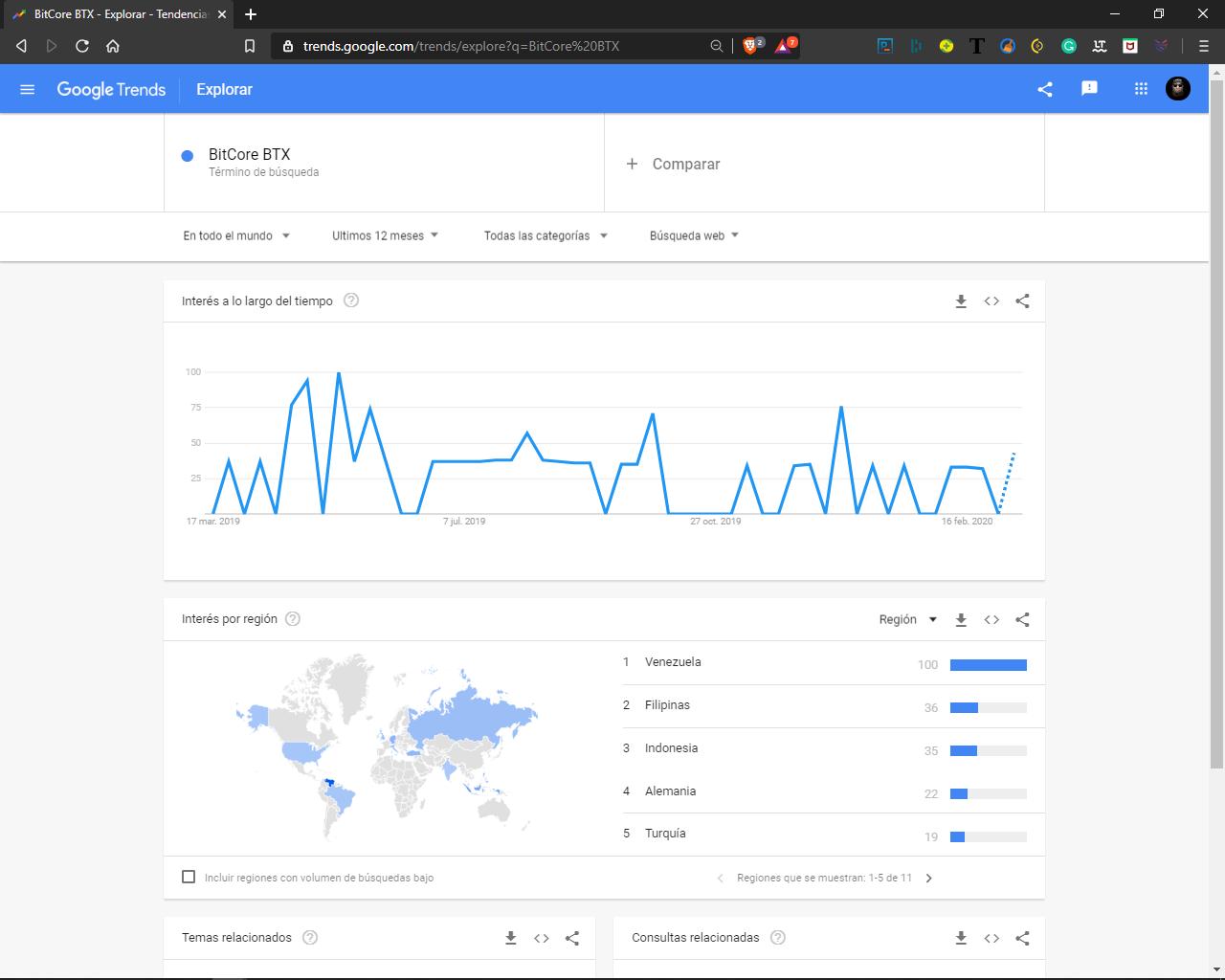This screenshot has height=980, width=1225.
Task: Share the interest by region card
Action: pyautogui.click(x=1022, y=620)
